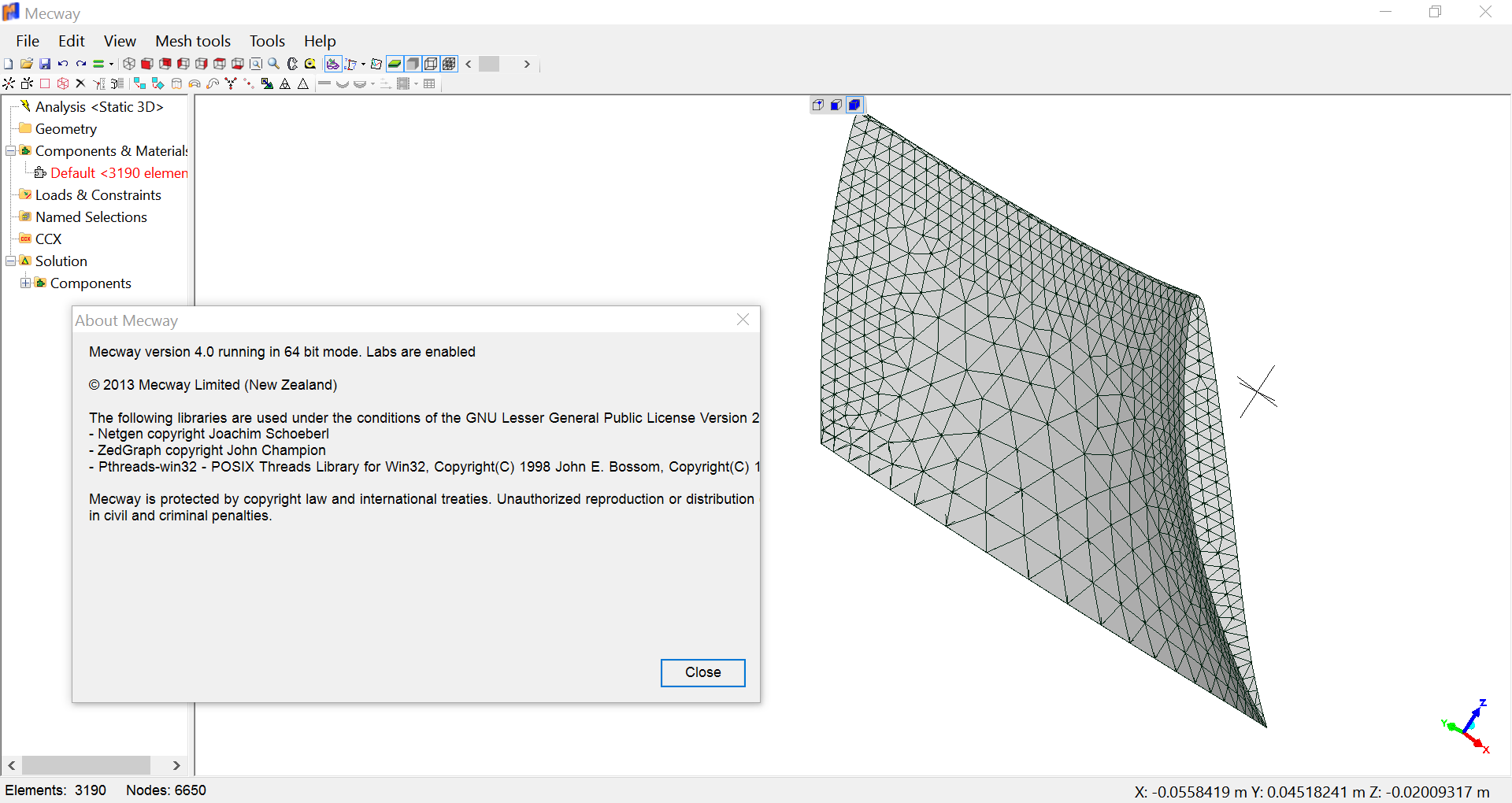Click the Move/copy tool with cyan squares
Image resolution: width=1512 pixels, height=803 pixels.
(x=140, y=83)
